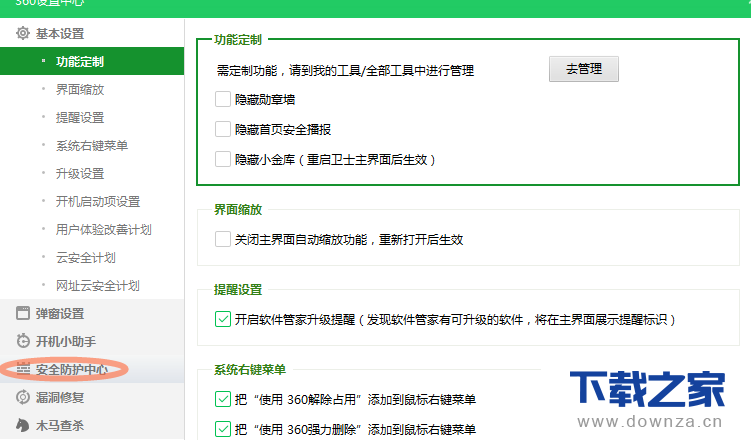Collapse the 基本设置 section
Viewport: 751px width, 440px height.
click(x=92, y=34)
